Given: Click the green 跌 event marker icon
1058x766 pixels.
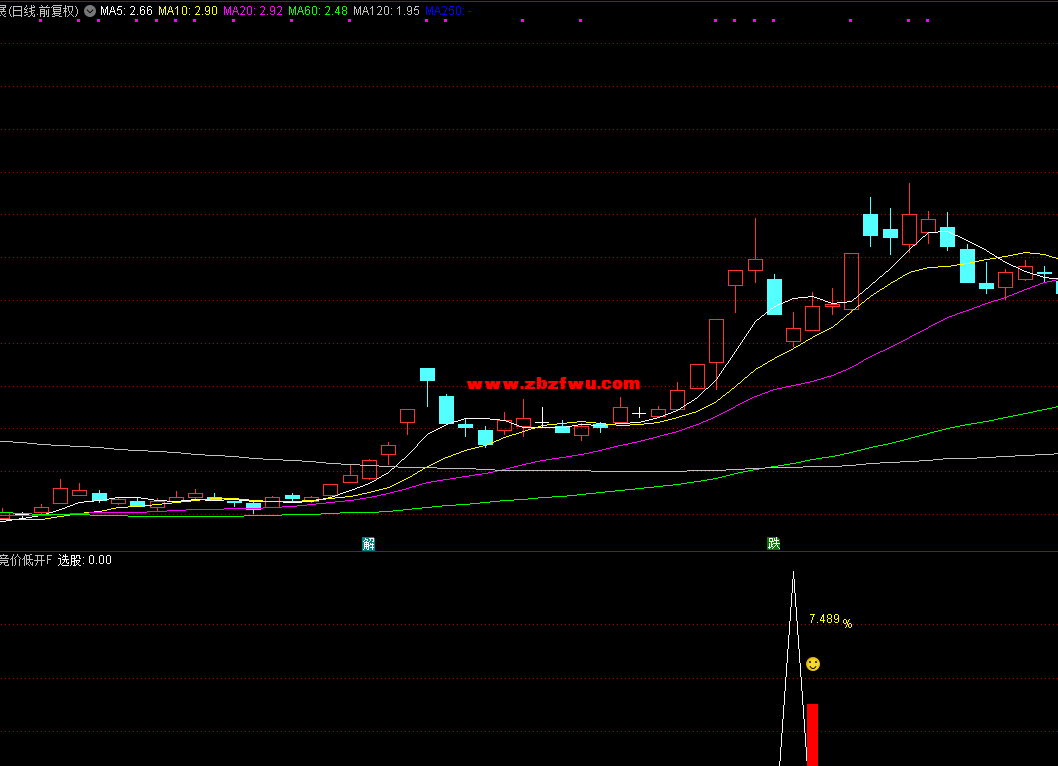Looking at the screenshot, I should click(774, 543).
